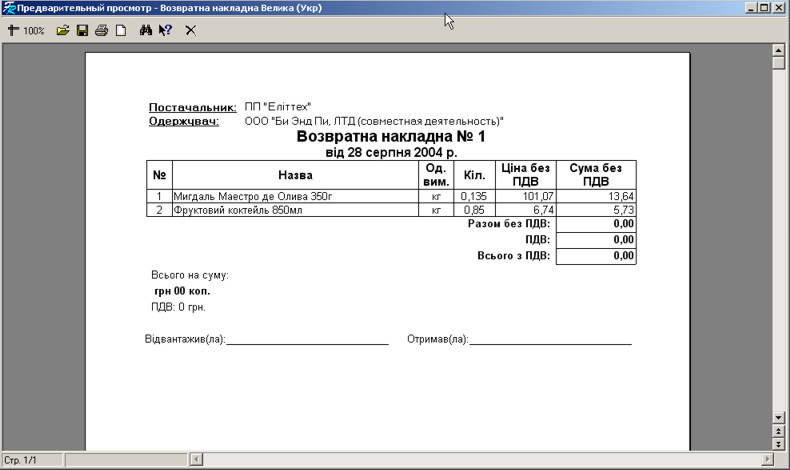Click the 'Возвратна накладна № 1' heading

(x=390, y=136)
